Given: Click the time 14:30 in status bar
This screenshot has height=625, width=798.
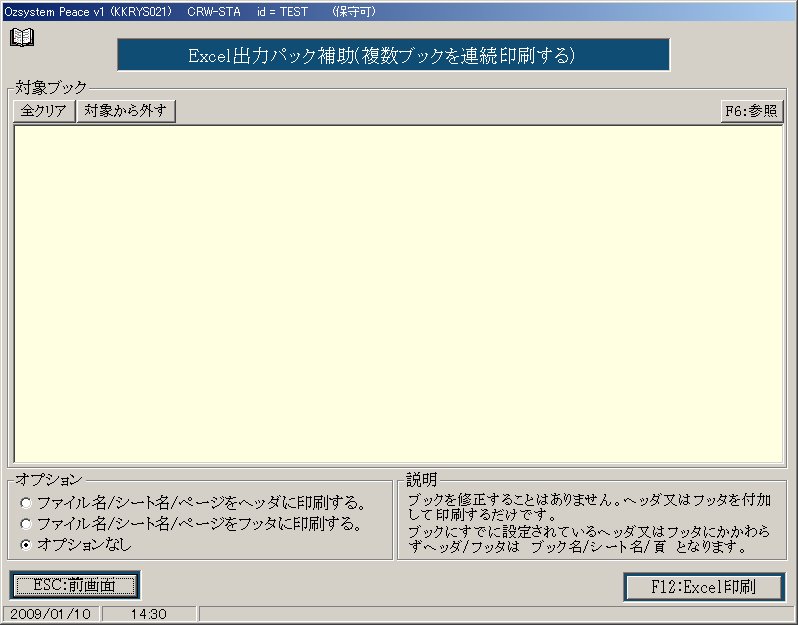Looking at the screenshot, I should (149, 614).
